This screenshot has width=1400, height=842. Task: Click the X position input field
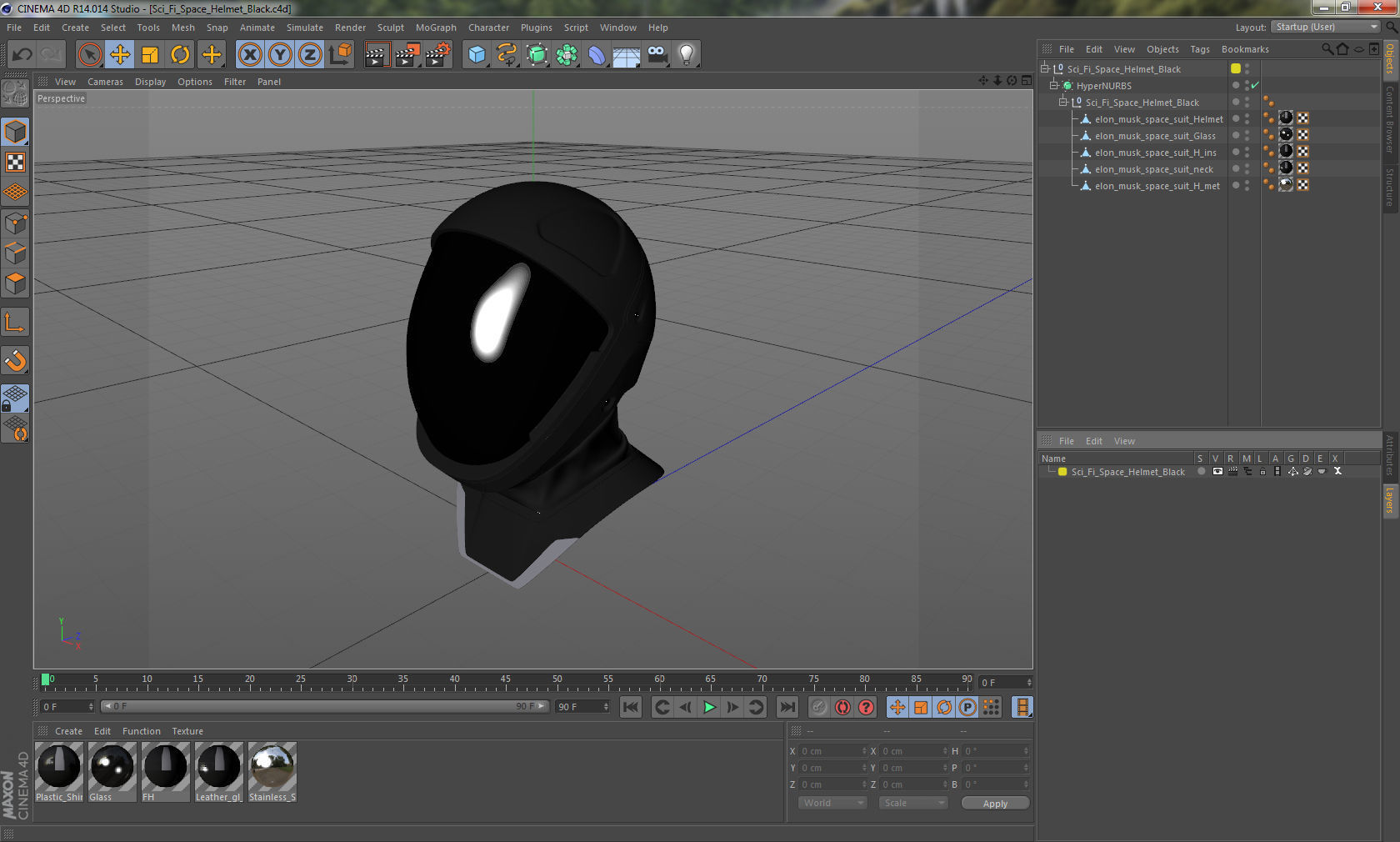[832, 751]
